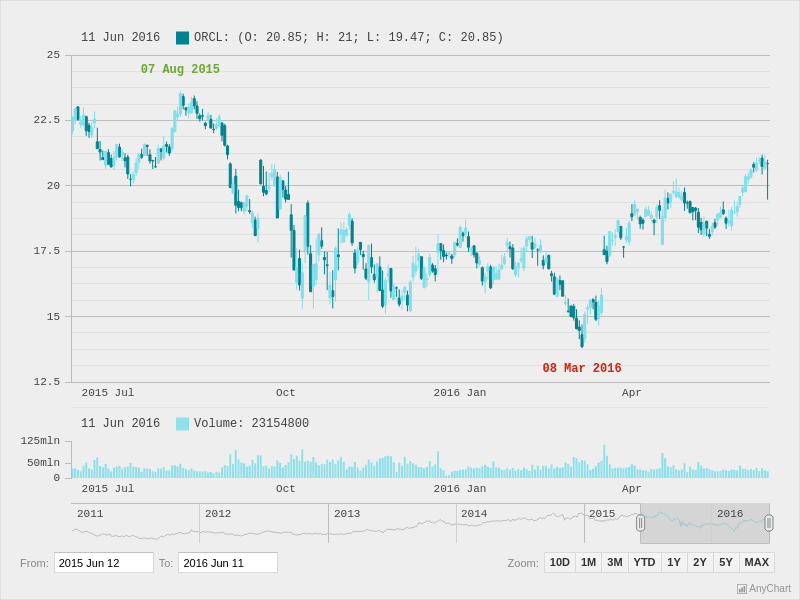Click the 2014 label in the scroller

pyautogui.click(x=474, y=514)
